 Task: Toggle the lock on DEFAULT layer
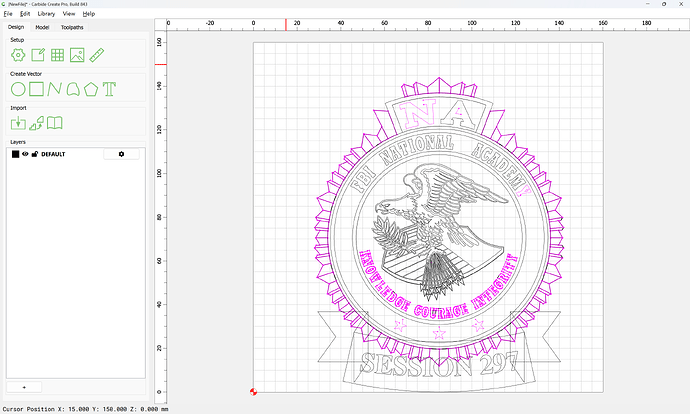35,154
